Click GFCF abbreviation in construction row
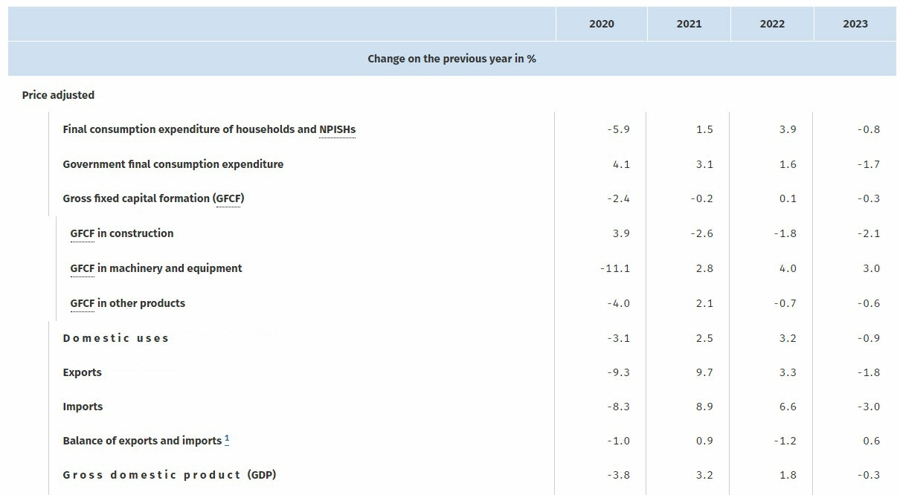Image resolution: width=900 pixels, height=495 pixels. pyautogui.click(x=82, y=234)
